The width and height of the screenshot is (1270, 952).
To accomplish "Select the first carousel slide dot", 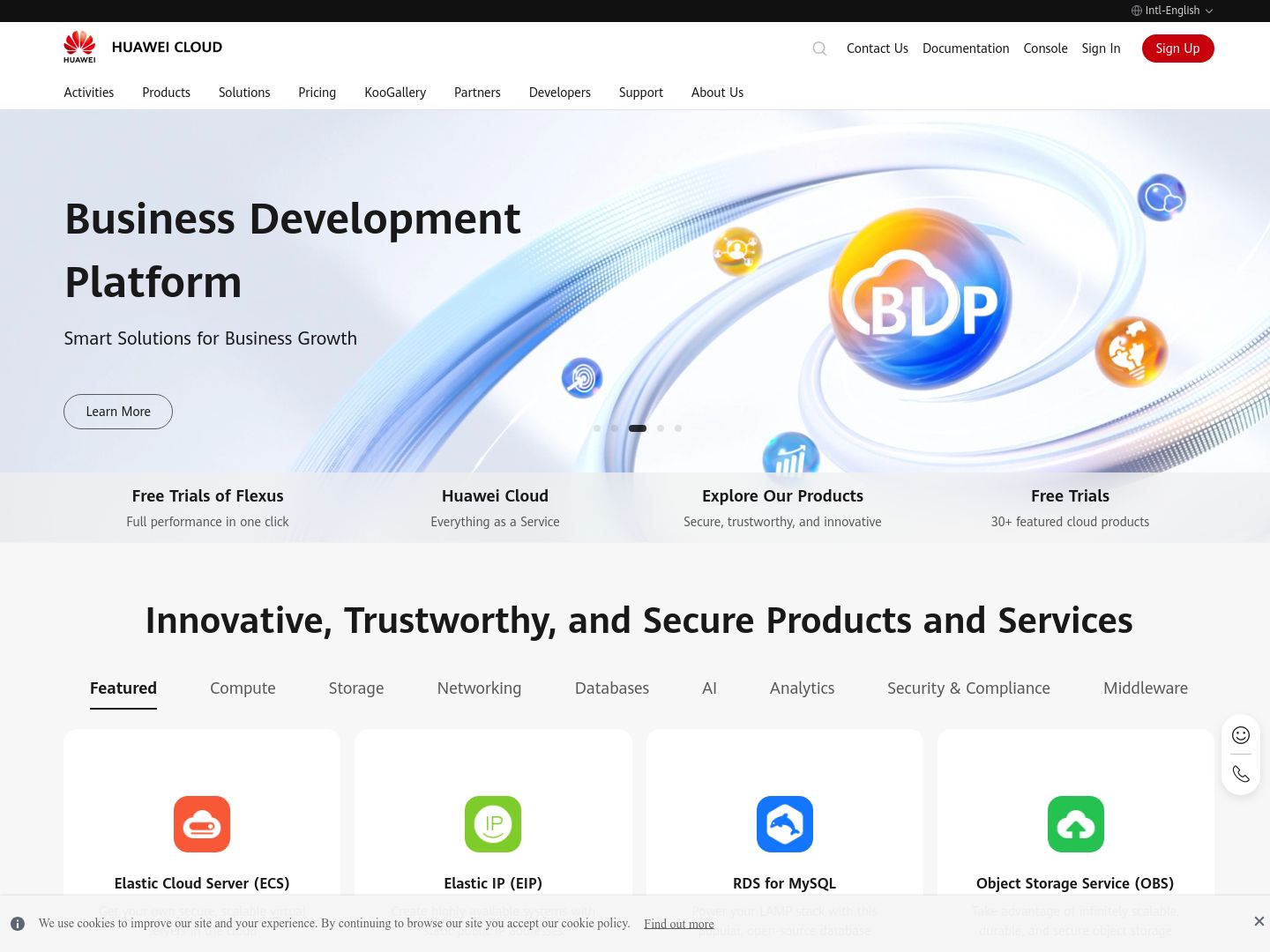I will (x=597, y=428).
